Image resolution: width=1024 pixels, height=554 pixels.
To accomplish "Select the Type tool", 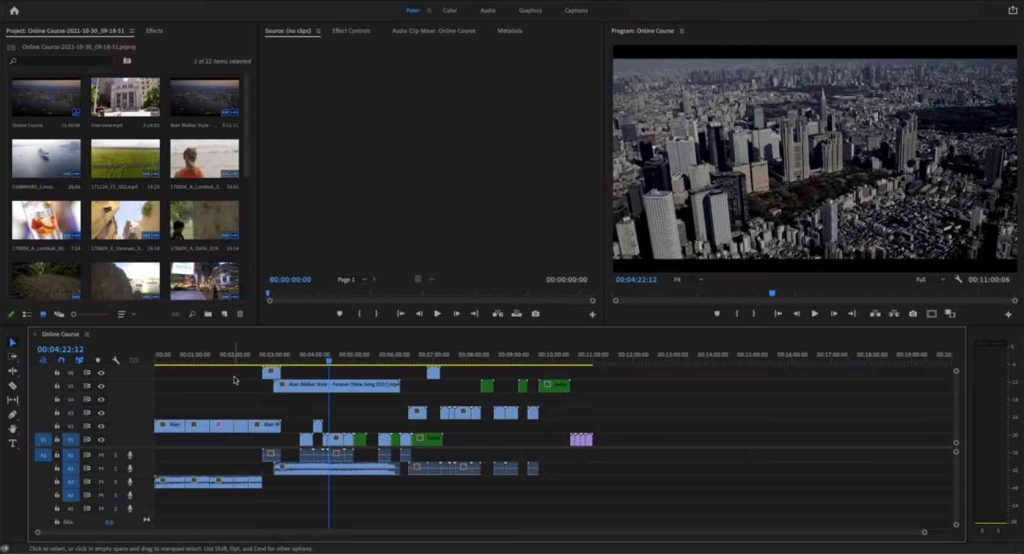I will point(12,444).
